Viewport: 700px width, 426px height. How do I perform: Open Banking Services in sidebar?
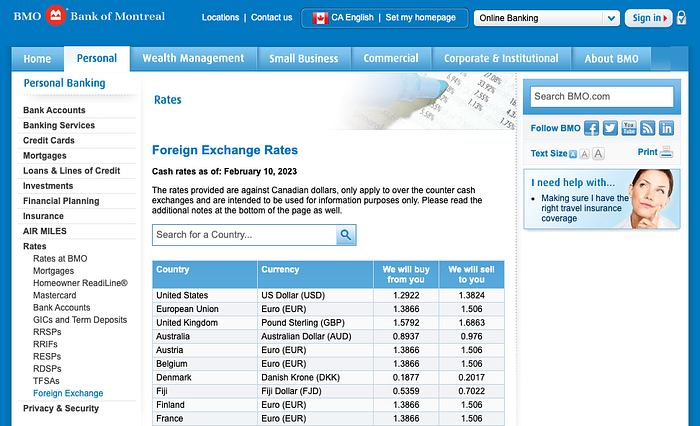click(59, 125)
